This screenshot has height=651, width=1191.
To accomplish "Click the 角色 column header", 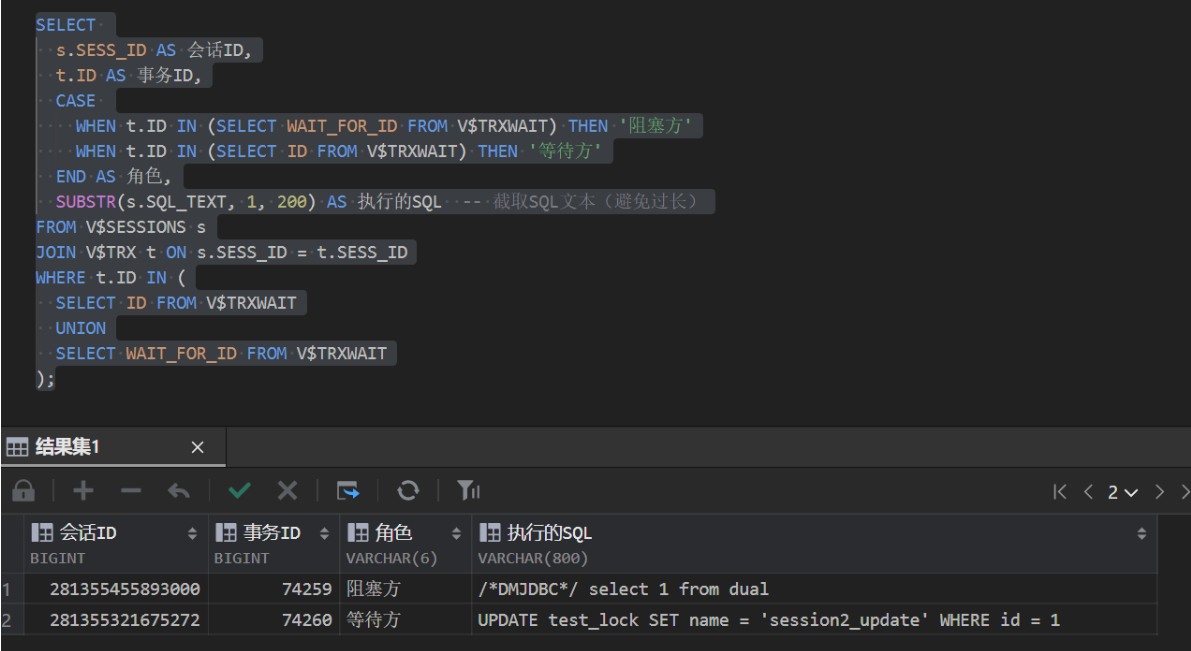I will 406,544.
